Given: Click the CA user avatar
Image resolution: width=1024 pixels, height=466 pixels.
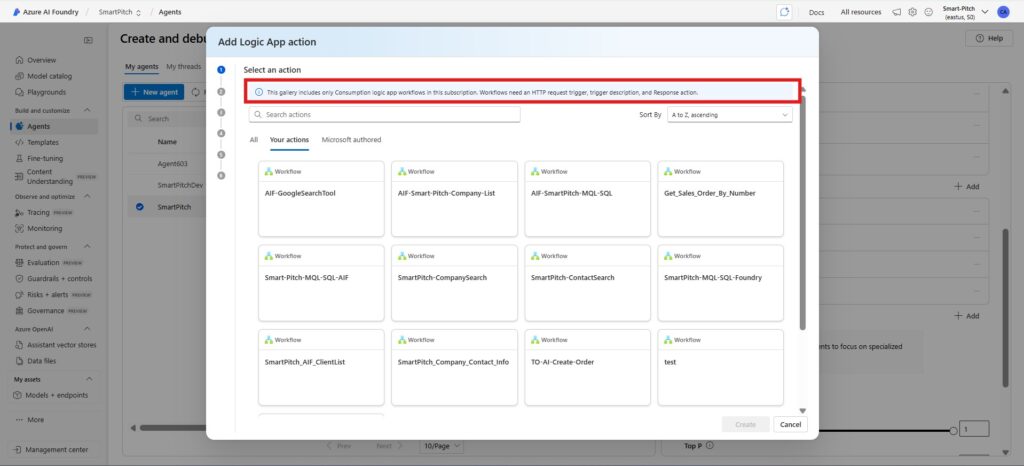Looking at the screenshot, I should 1003,12.
